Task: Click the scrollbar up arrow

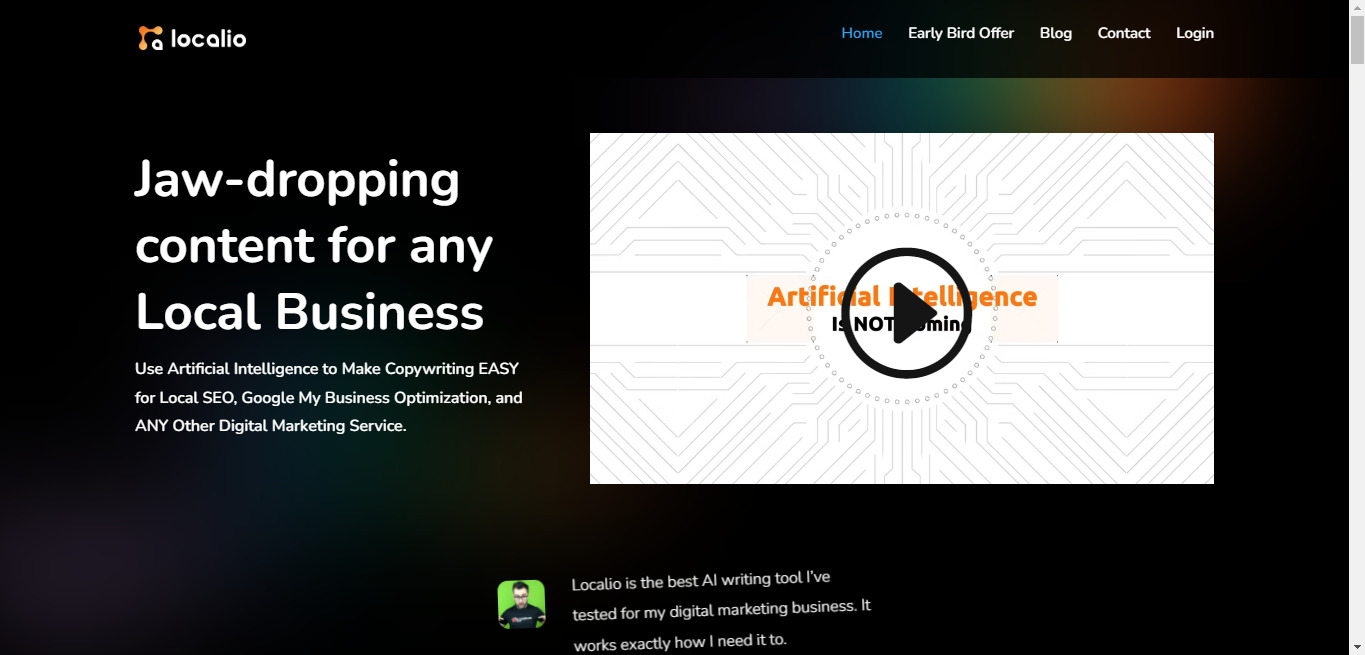Action: [1357, 8]
